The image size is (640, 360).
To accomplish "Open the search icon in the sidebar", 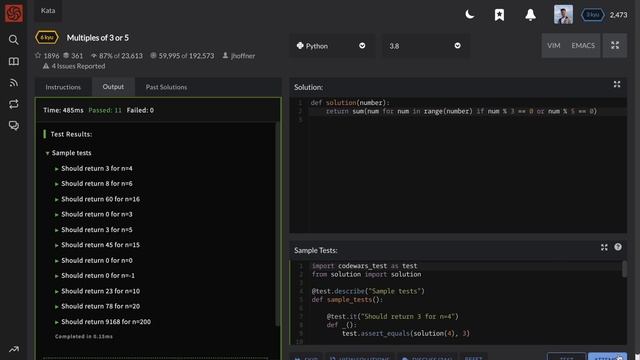I will point(13,40).
